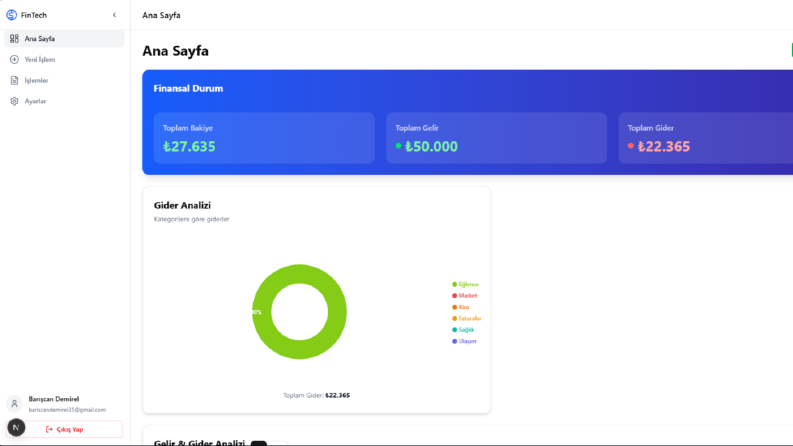Select the Toplam Bakiye card
Screen dimensions: 793x446
[264, 138]
